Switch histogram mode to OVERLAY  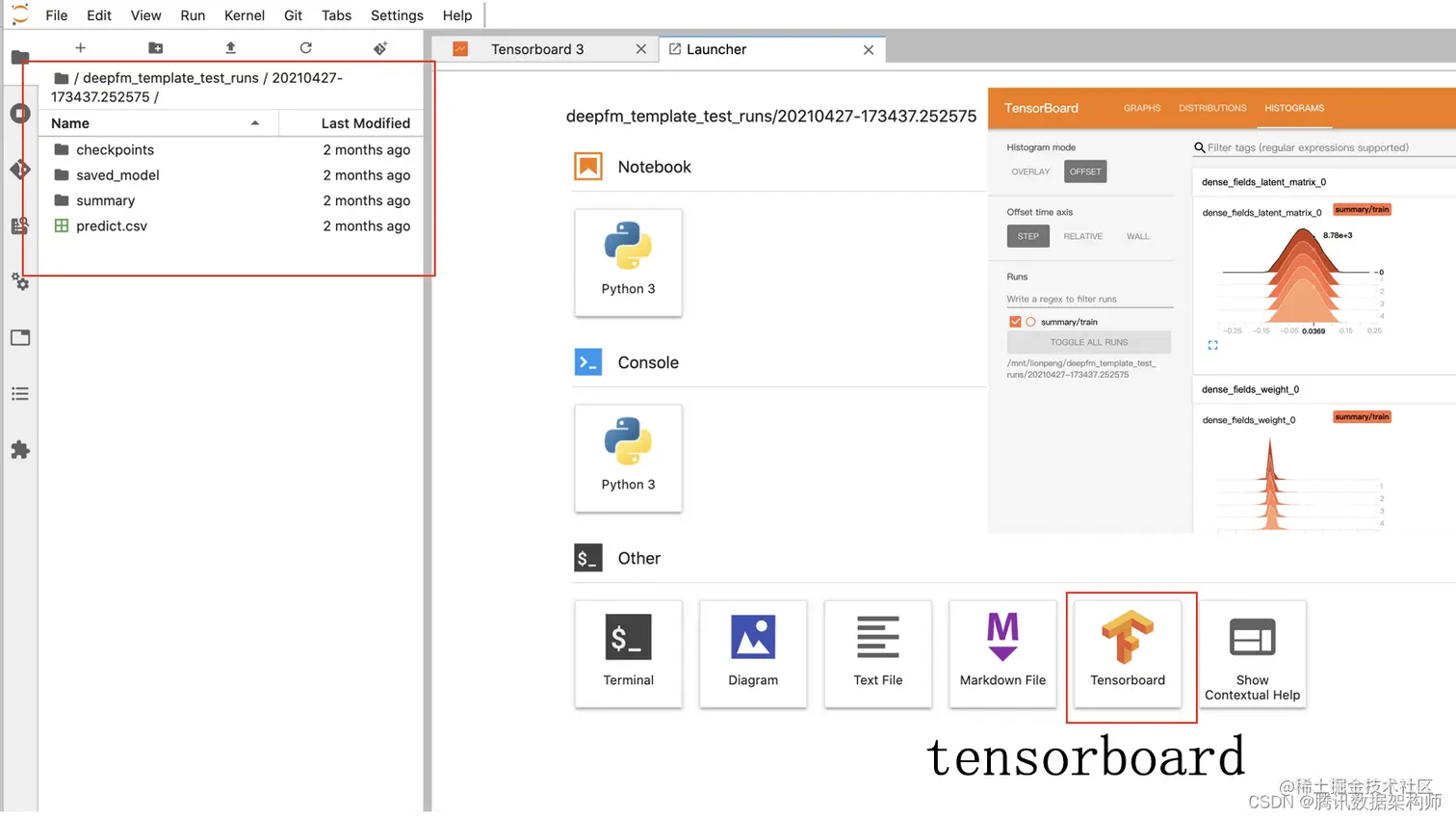1030,172
